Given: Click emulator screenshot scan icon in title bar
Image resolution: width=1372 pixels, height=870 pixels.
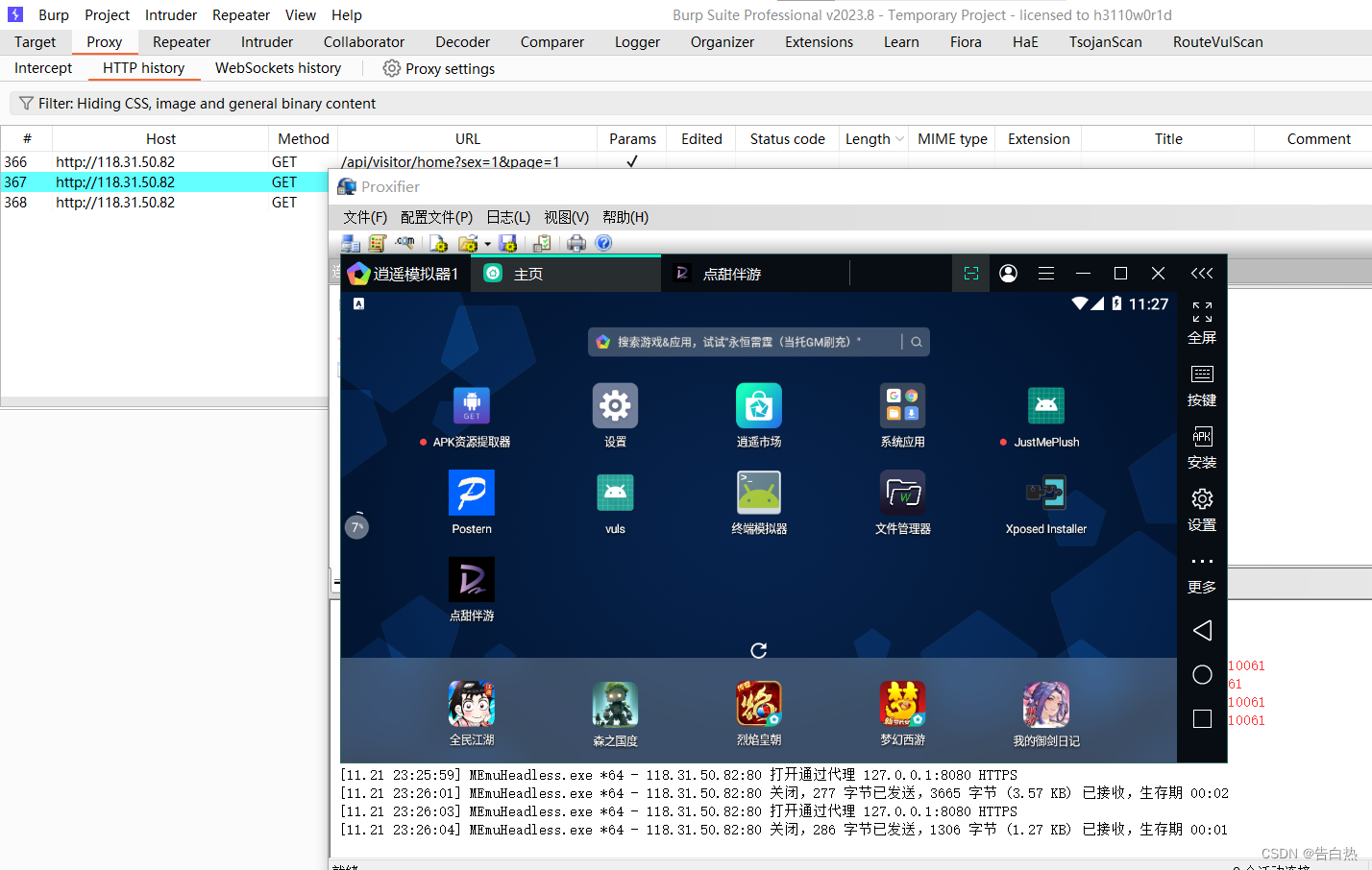Looking at the screenshot, I should pyautogui.click(x=971, y=274).
